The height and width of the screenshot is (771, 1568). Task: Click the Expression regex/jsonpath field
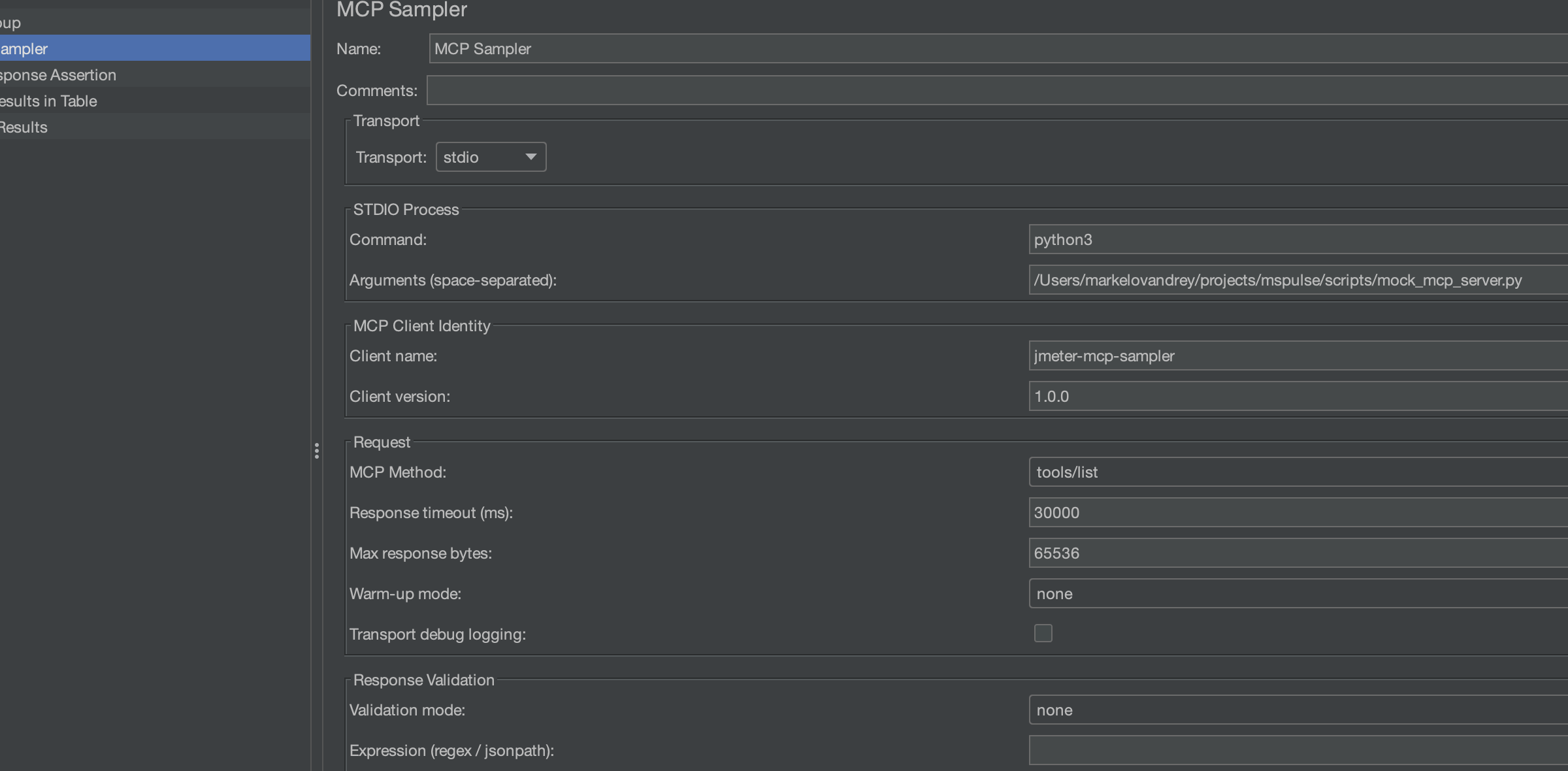point(1297,751)
